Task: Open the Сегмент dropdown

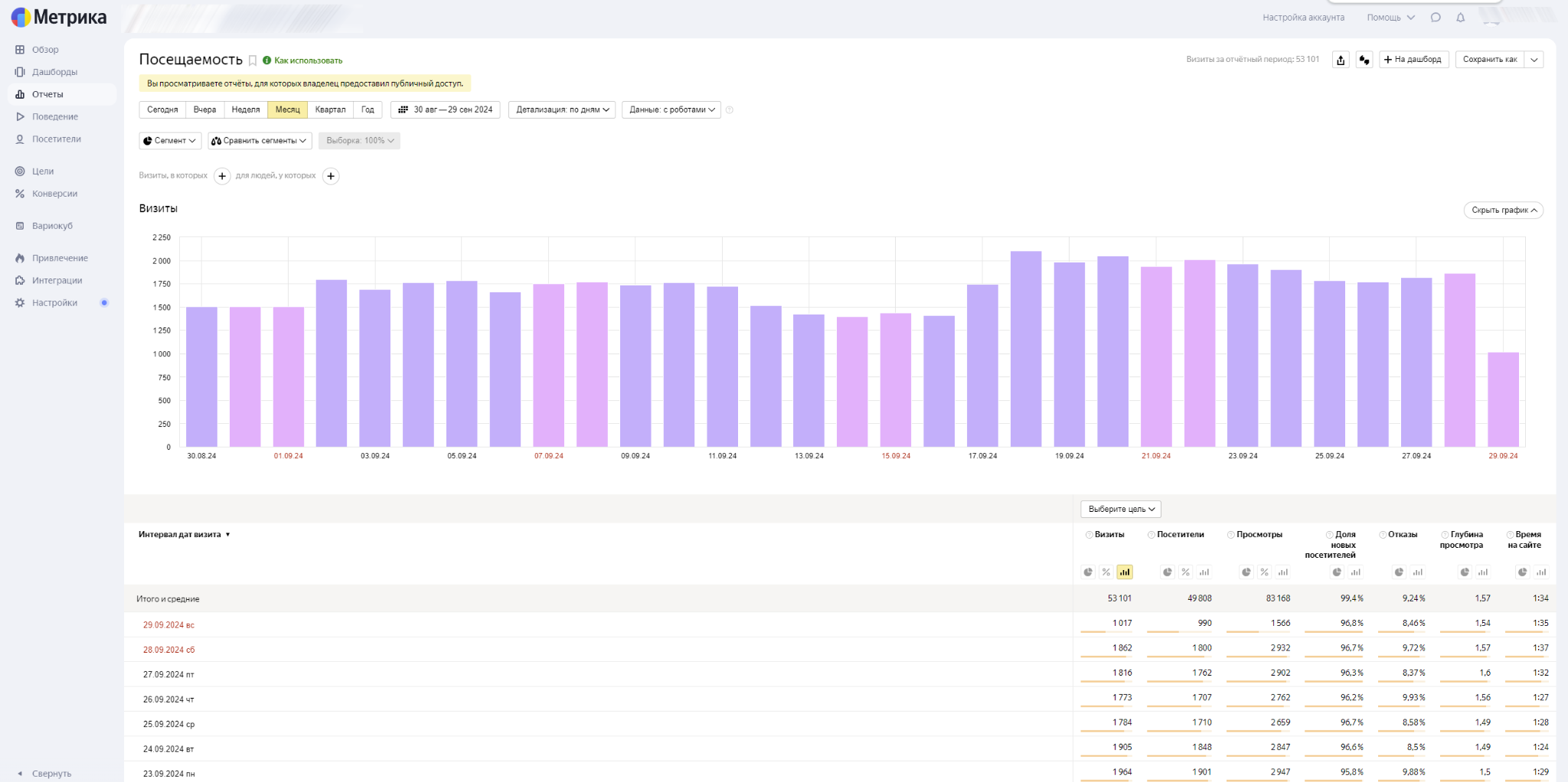Action: pyautogui.click(x=170, y=141)
